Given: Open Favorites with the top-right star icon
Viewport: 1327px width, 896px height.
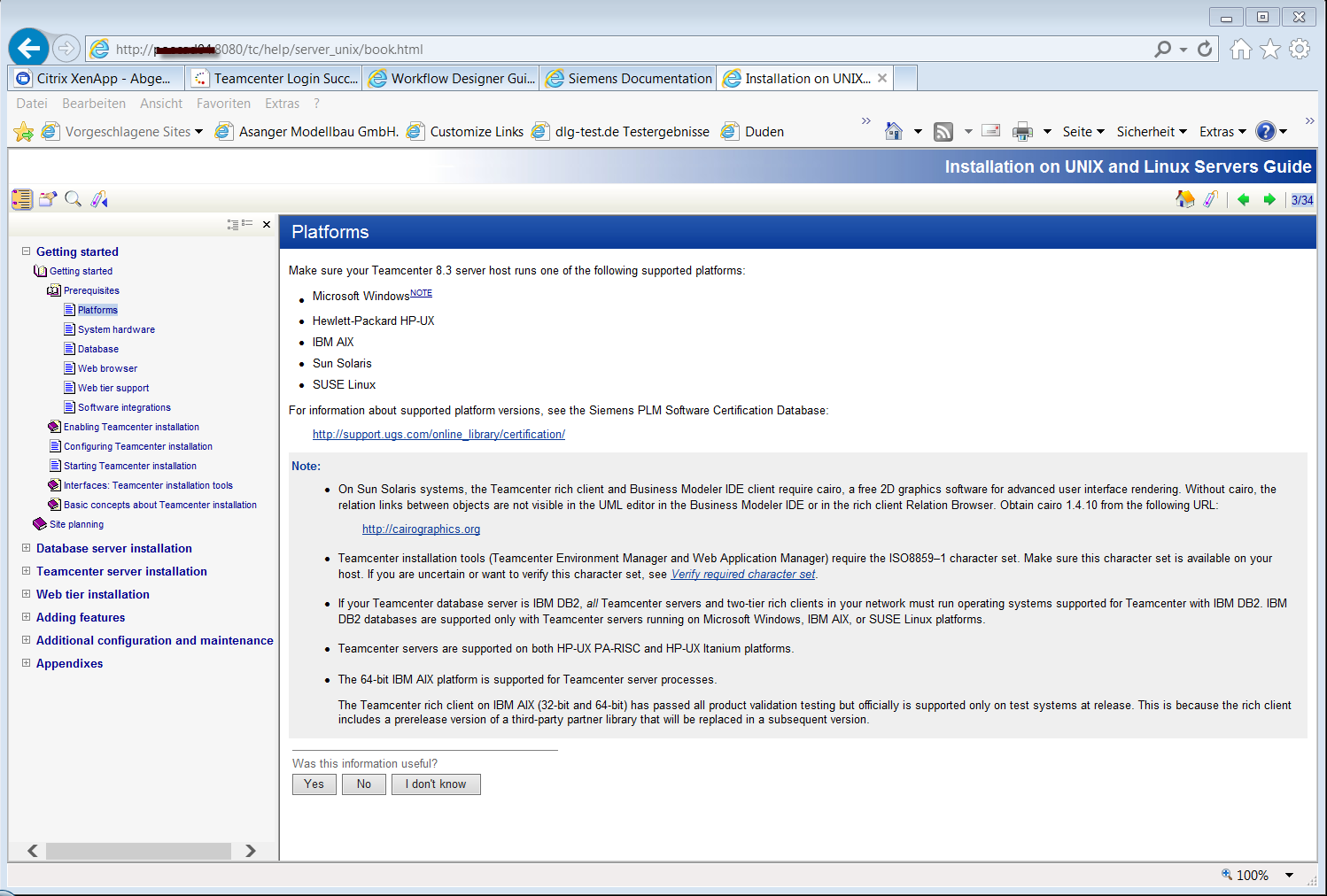Looking at the screenshot, I should 1270,50.
